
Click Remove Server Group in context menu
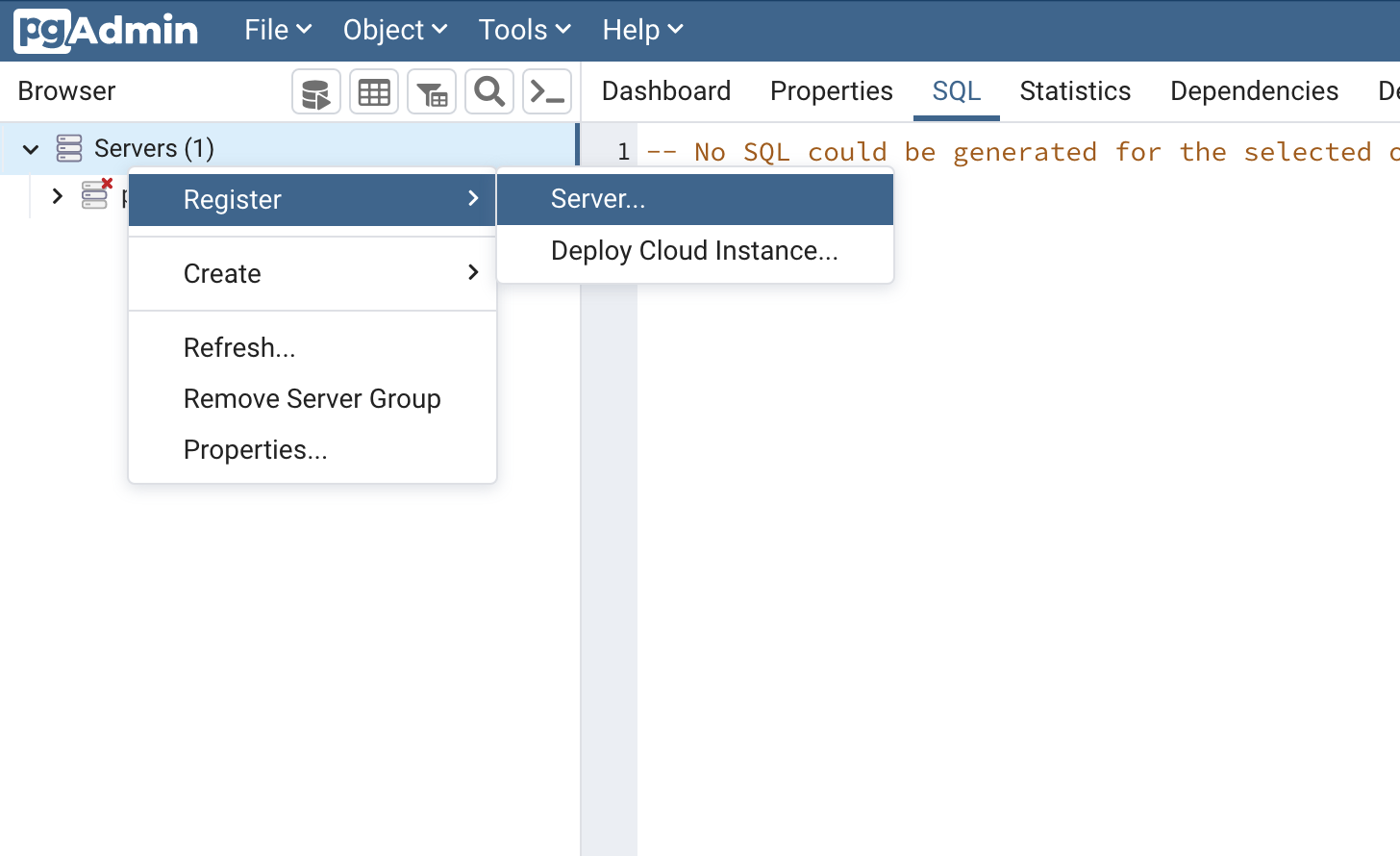312,398
